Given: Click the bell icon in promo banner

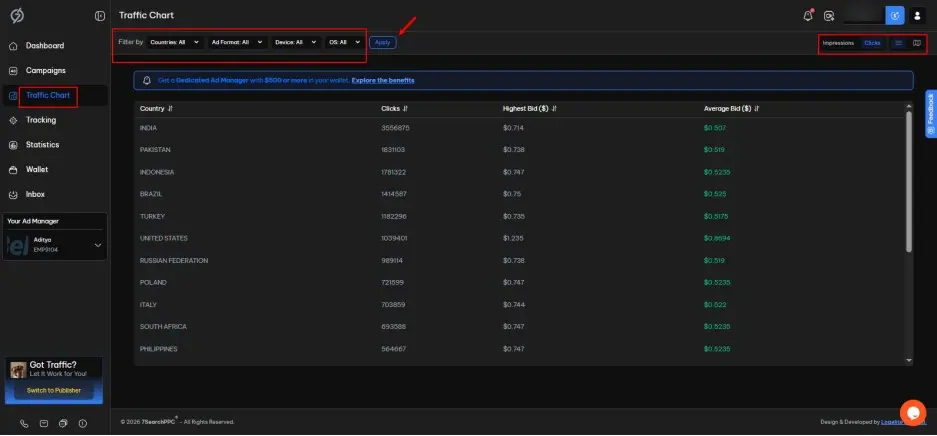Looking at the screenshot, I should (x=147, y=80).
